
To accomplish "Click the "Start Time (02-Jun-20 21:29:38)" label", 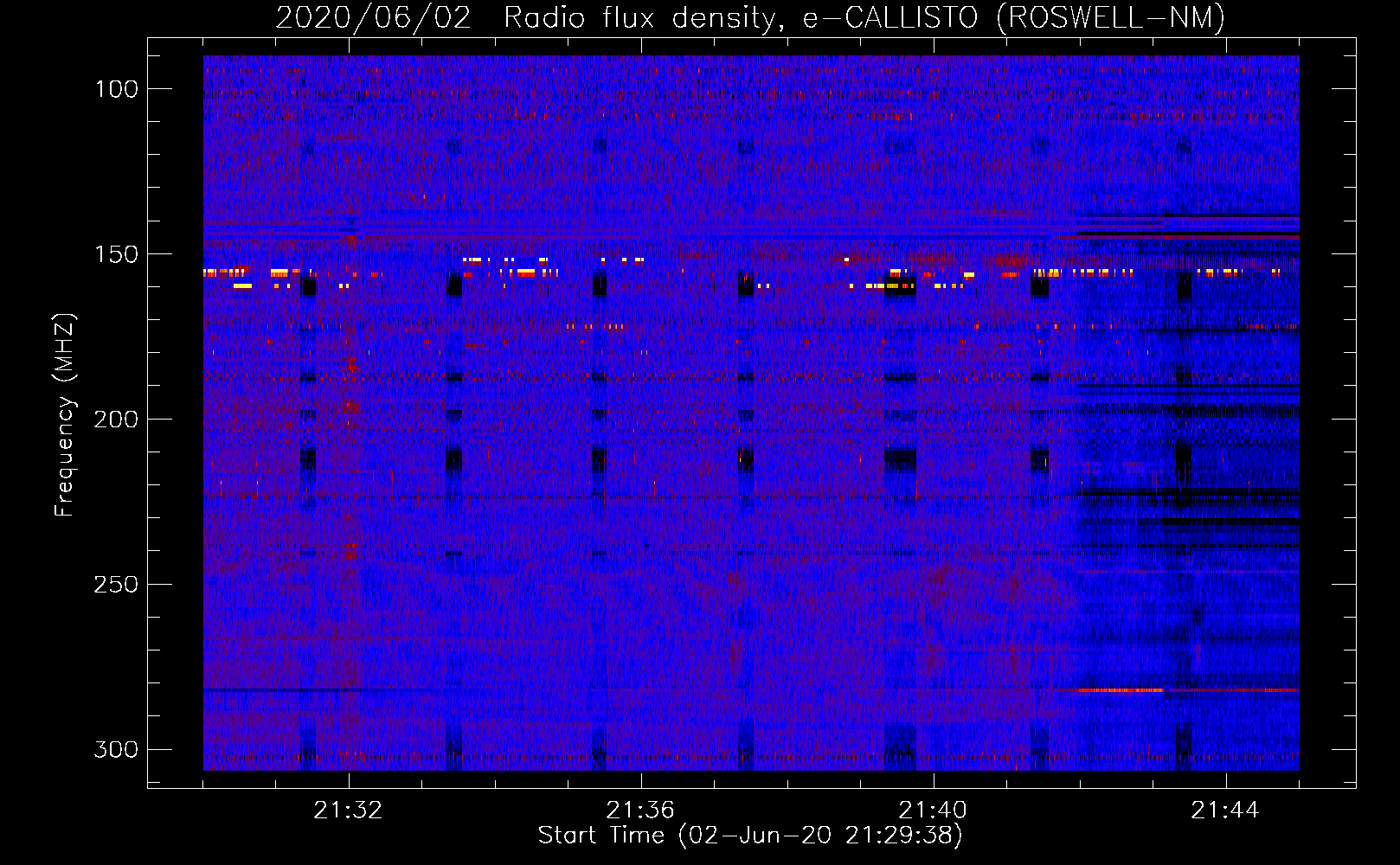I will (750, 836).
